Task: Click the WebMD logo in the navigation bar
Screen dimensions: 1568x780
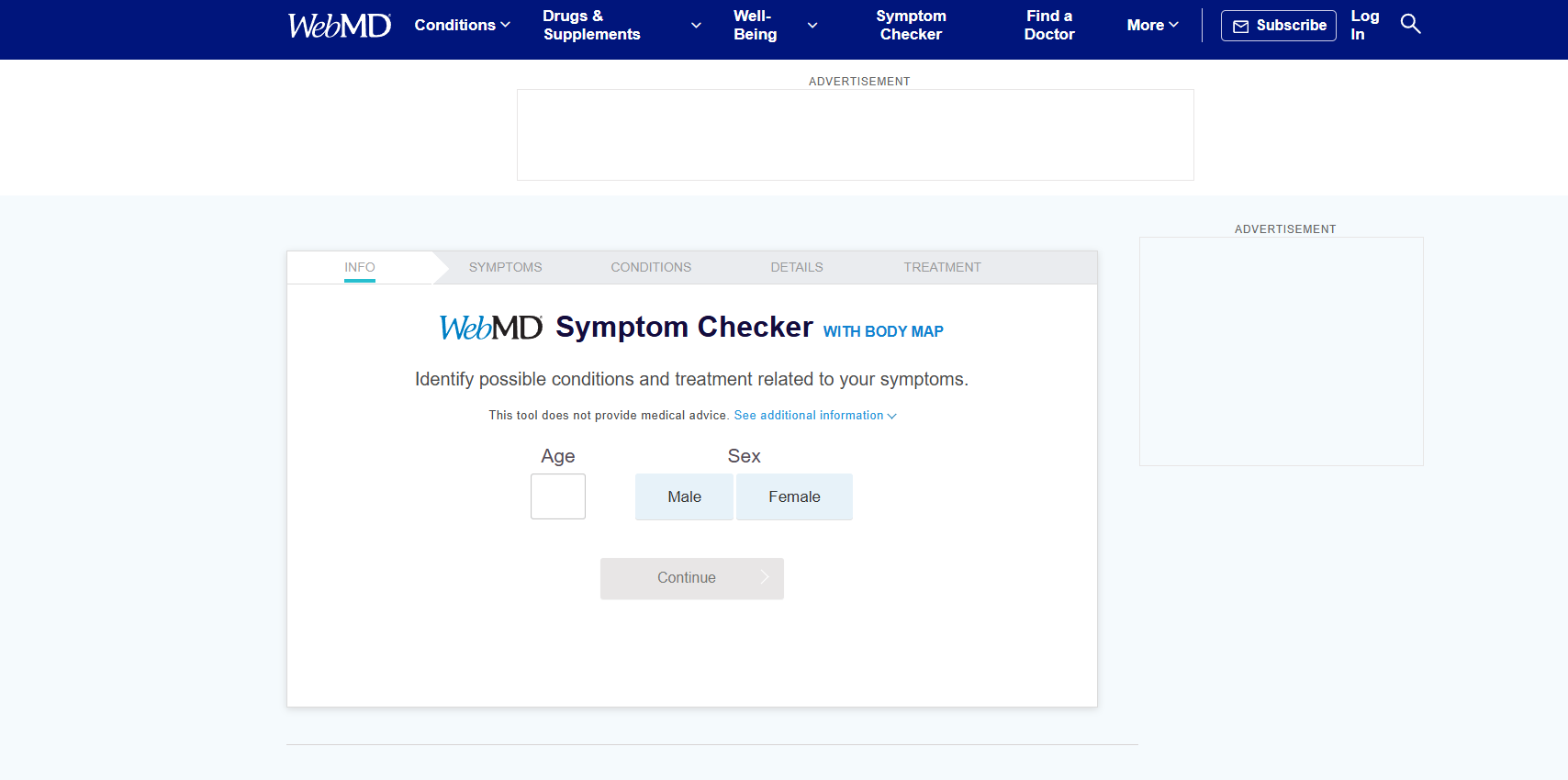Action: click(x=339, y=25)
